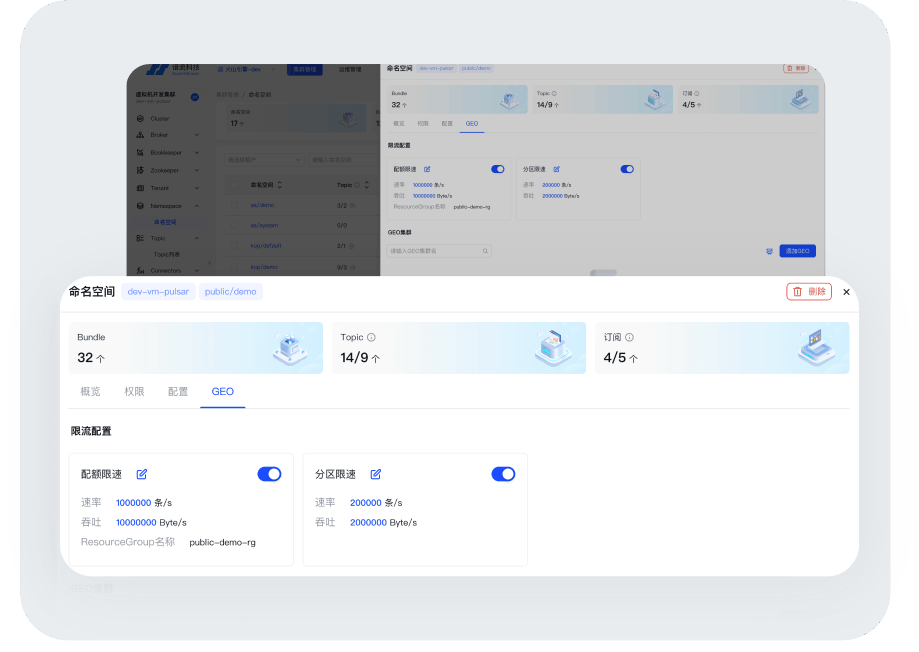Click the GEO cluster name search field

tap(438, 251)
